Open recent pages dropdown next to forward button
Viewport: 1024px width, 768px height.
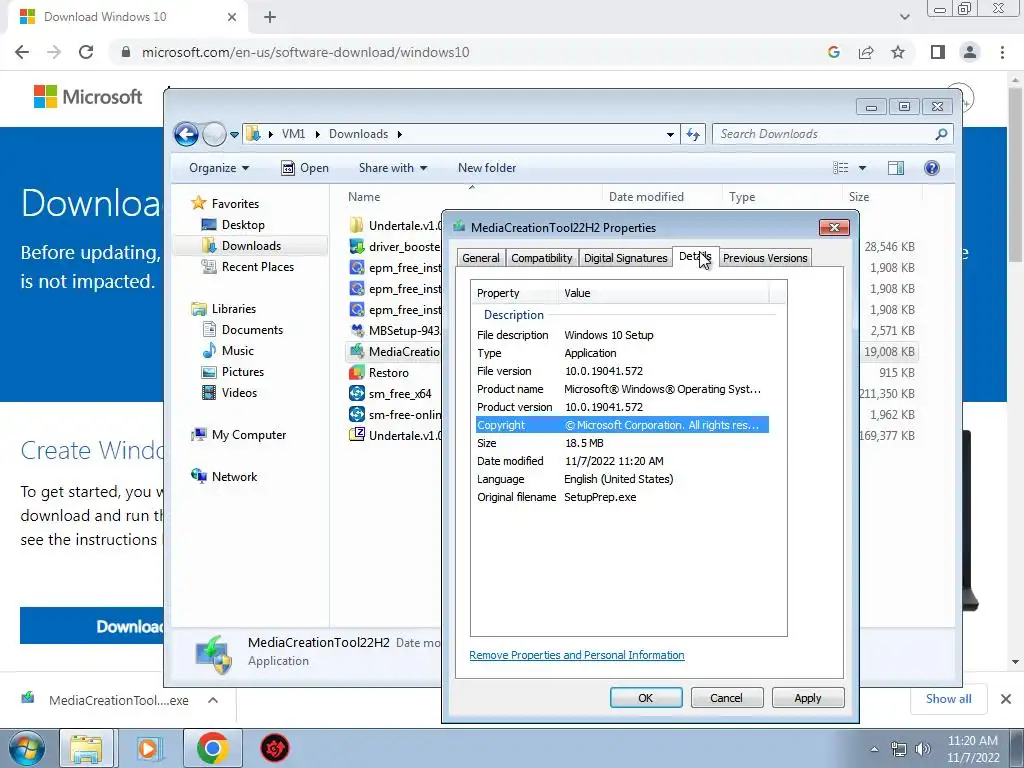pos(234,135)
